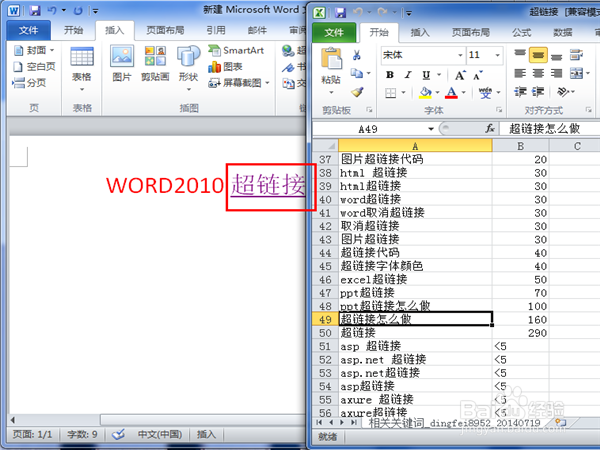
Task: Insert a cover page in Word (封面)
Action: [34, 50]
